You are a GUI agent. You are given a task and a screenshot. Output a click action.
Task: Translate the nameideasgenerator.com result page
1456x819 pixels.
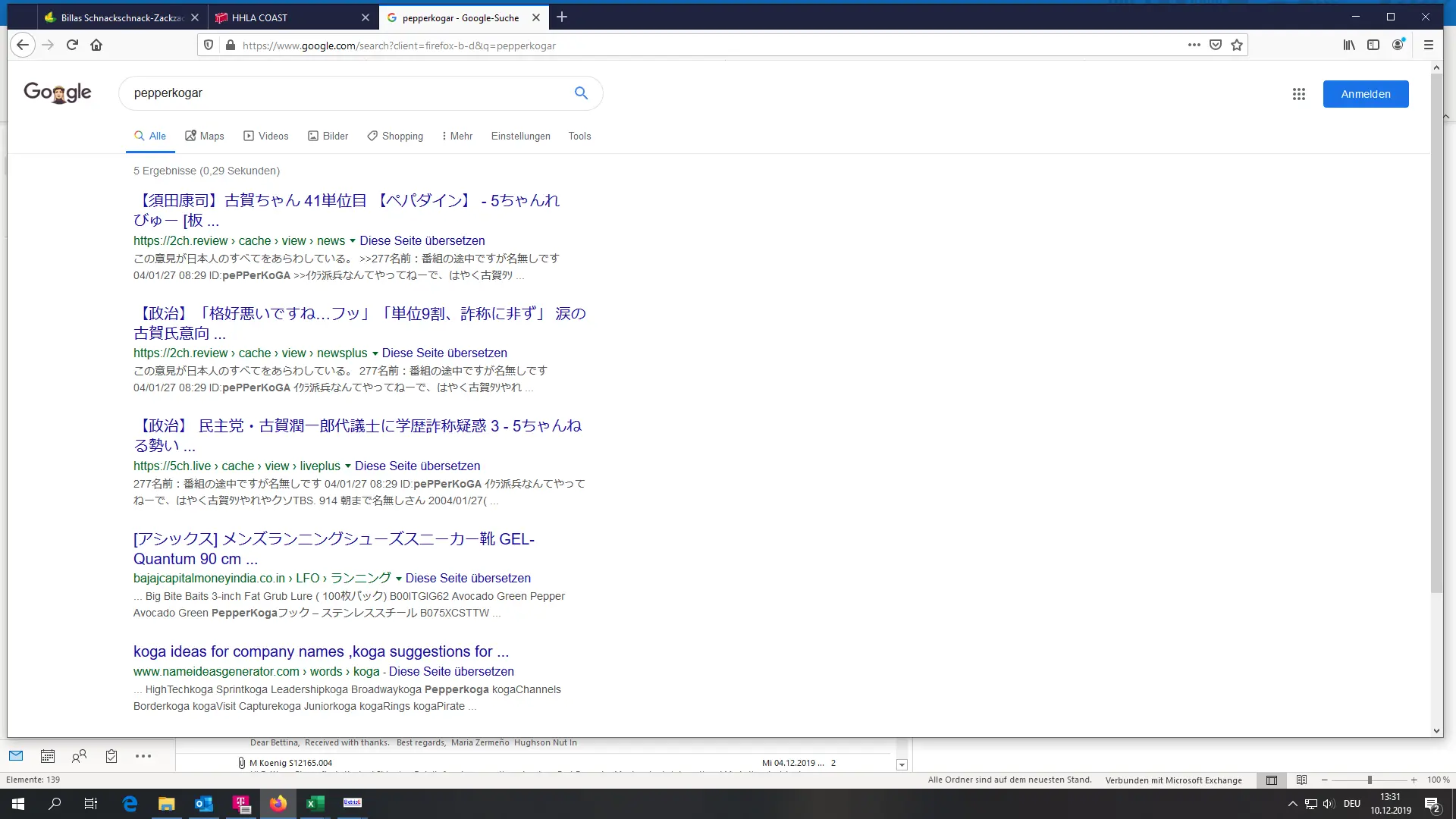pos(451,672)
